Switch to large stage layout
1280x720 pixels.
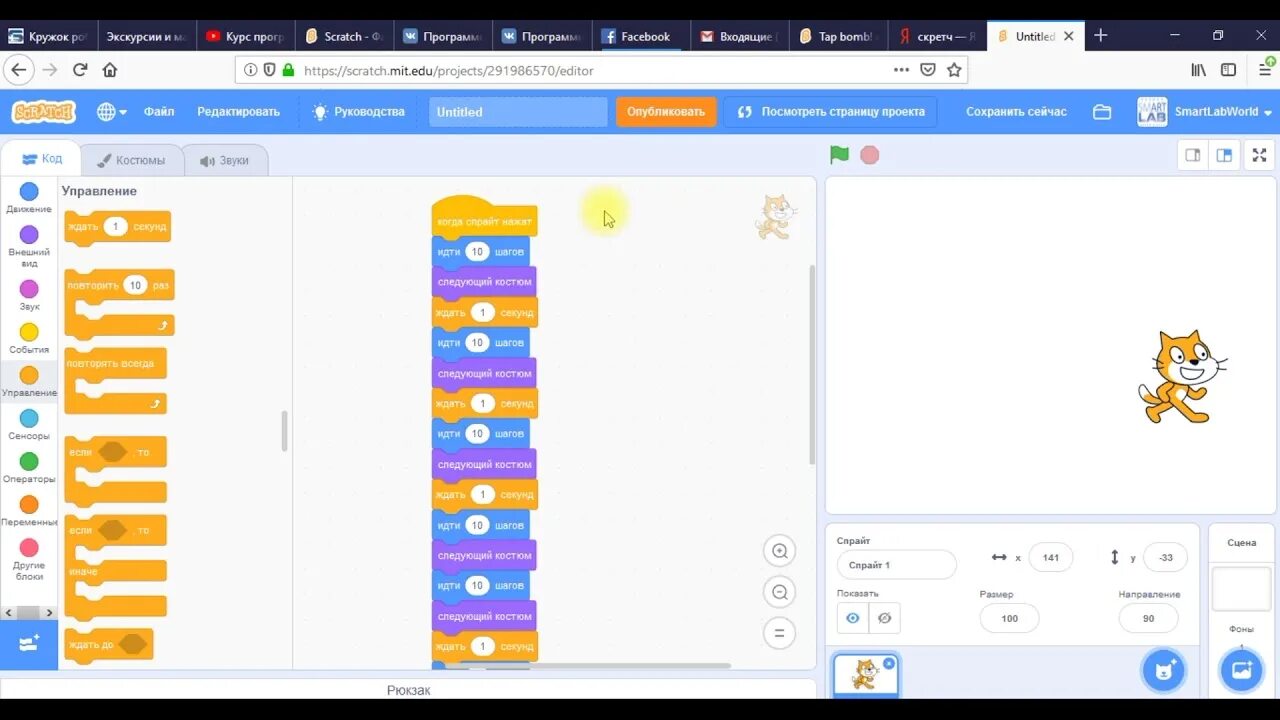[x=1224, y=155]
